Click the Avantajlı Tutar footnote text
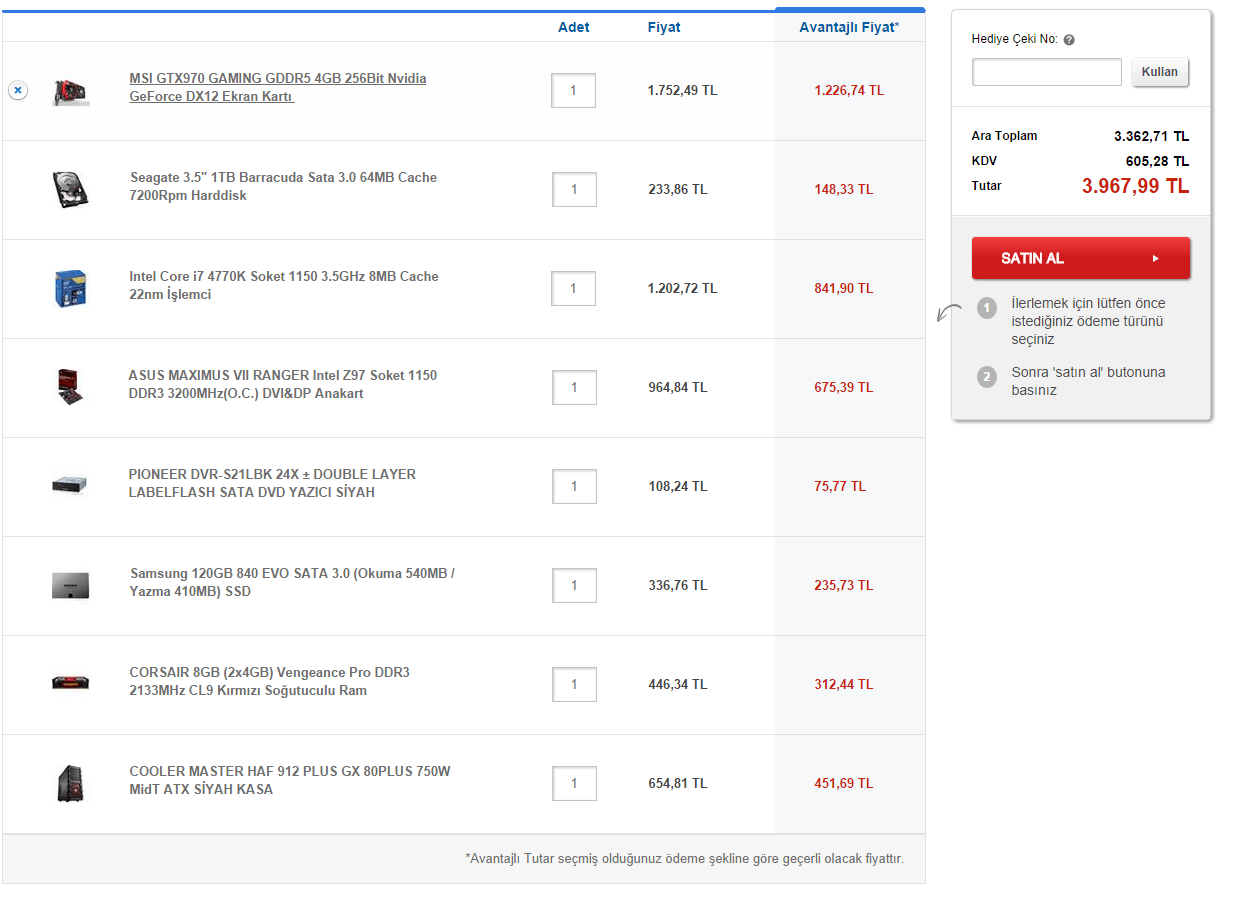 [685, 858]
